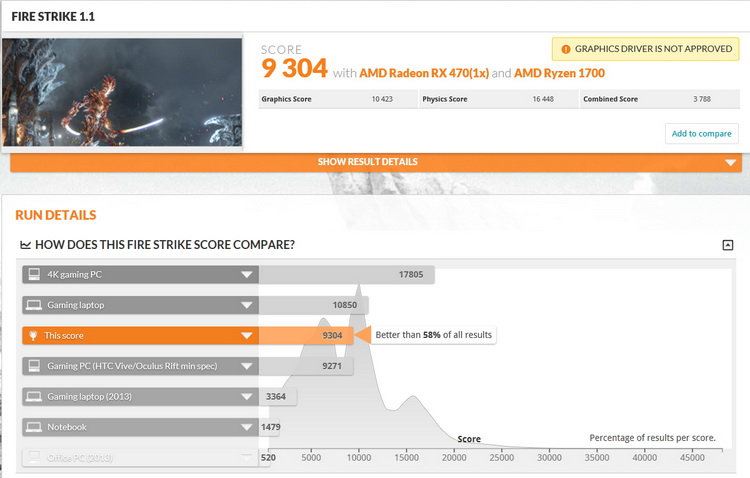The width and height of the screenshot is (750, 478).
Task: Expand the Gaming laptop (2013) dropdown
Action: (246, 397)
